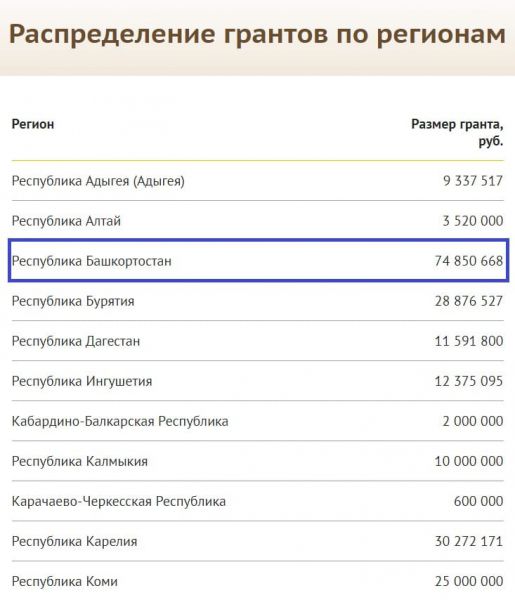Click the grant value 600 000
This screenshot has height=600, width=515.
(478, 501)
